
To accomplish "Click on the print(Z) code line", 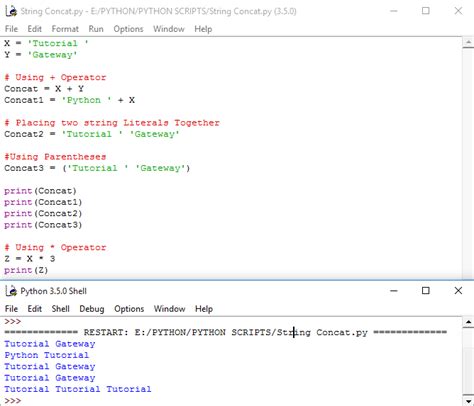I will pyautogui.click(x=26, y=270).
